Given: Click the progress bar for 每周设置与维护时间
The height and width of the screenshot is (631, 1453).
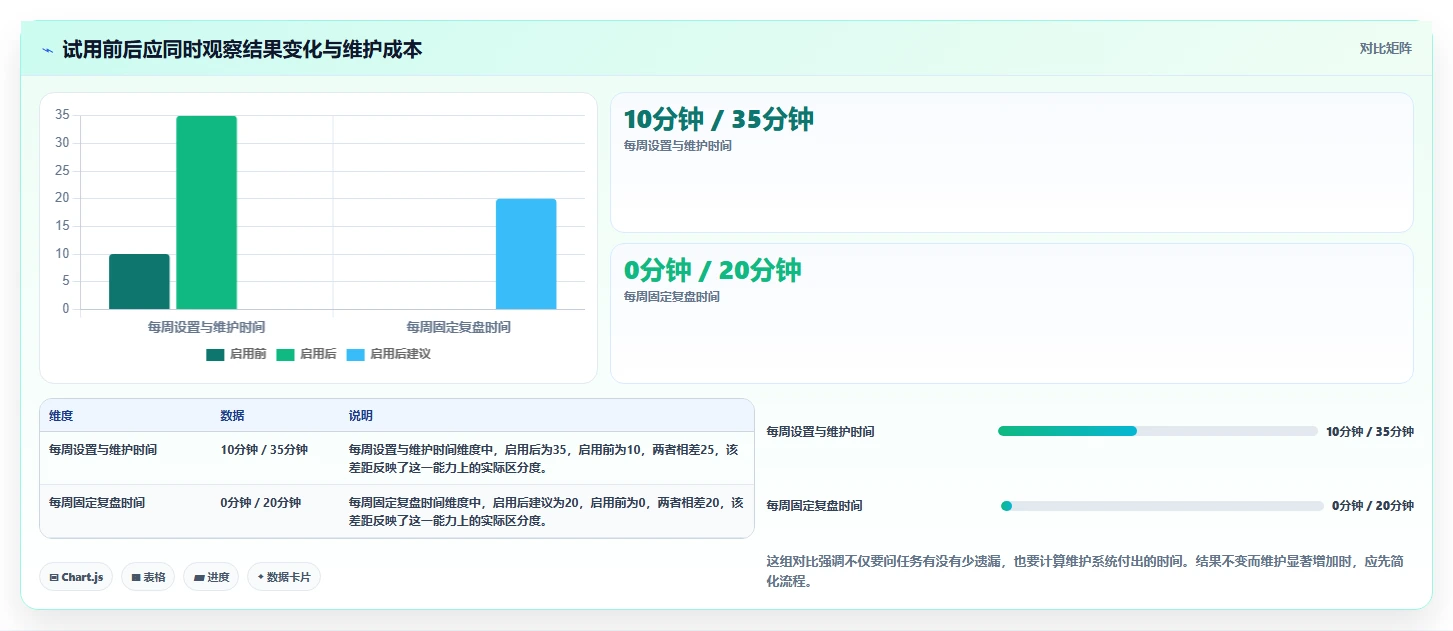Looking at the screenshot, I should pos(1157,431).
